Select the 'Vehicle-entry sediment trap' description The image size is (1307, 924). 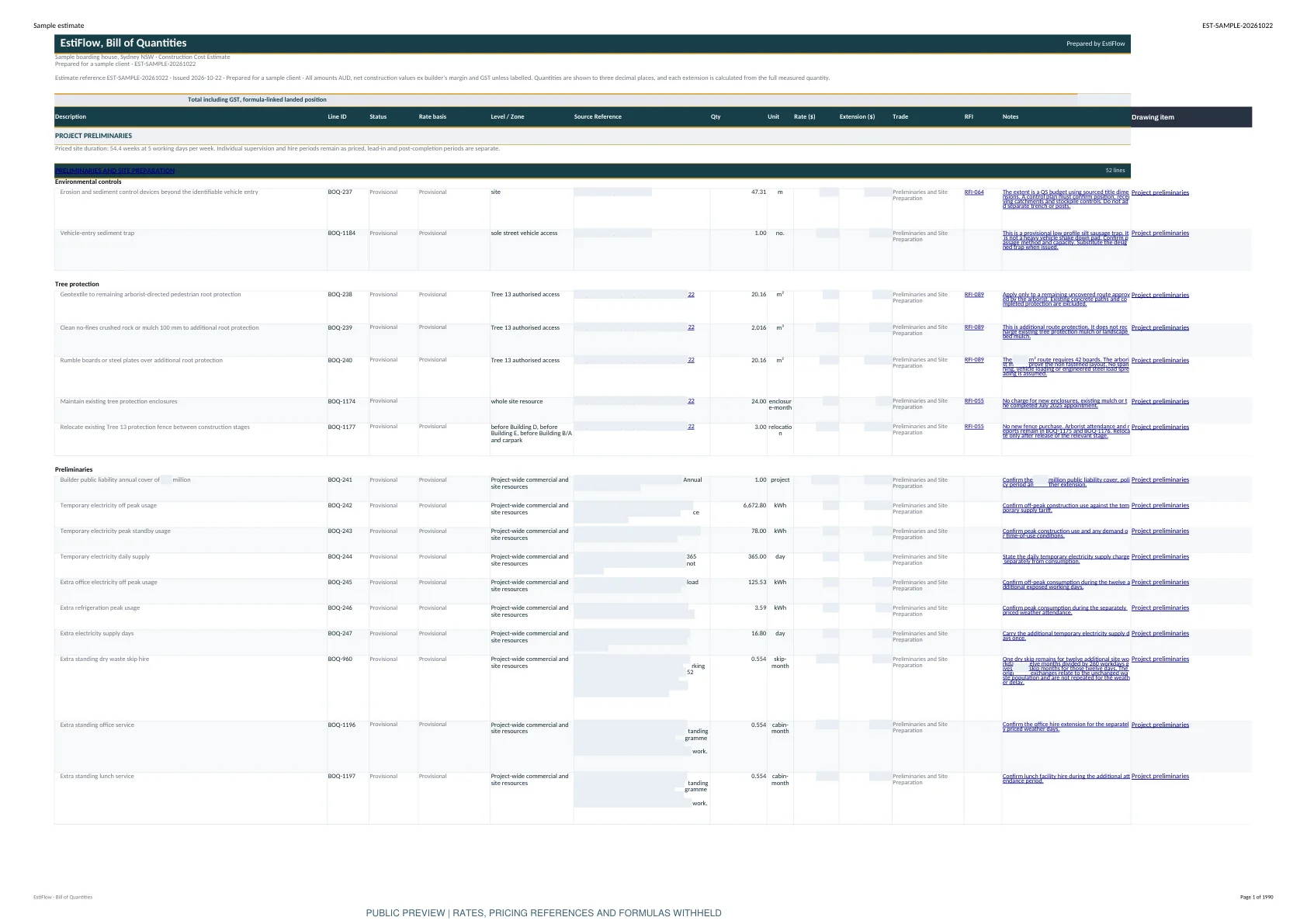pos(97,234)
